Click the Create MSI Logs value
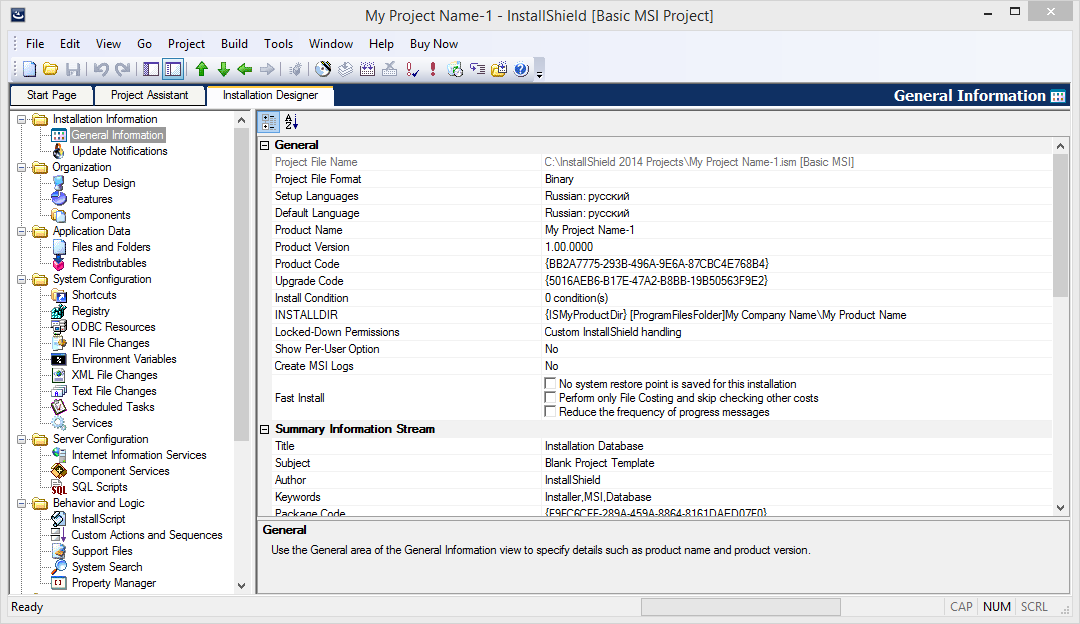Screen dimensions: 1080x624 click(x=552, y=366)
